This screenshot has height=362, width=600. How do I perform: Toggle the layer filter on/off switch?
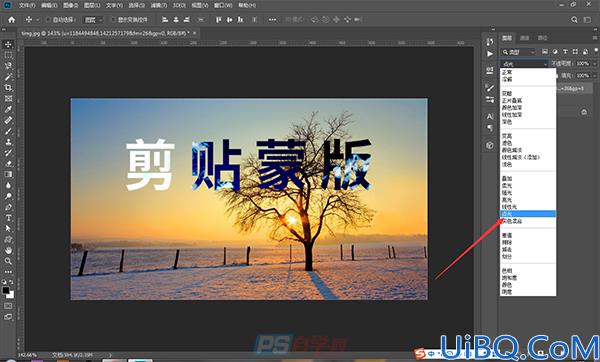596,51
